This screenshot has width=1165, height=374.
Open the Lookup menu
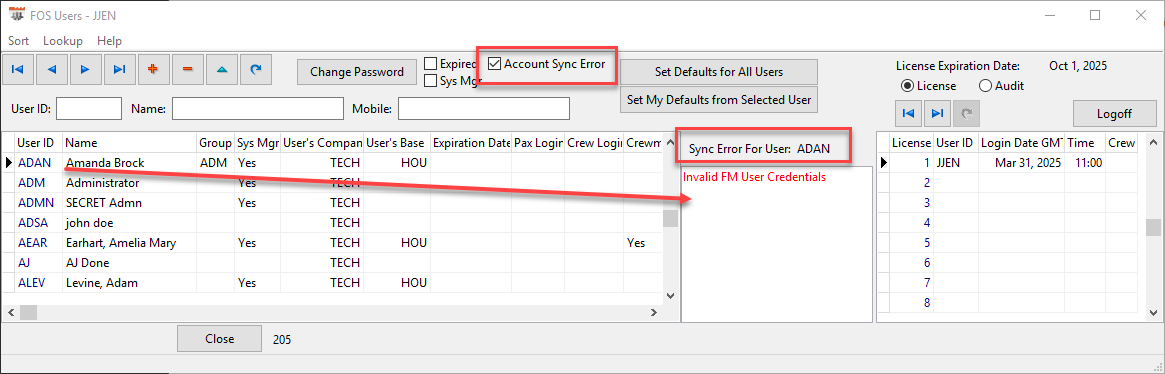click(x=62, y=41)
